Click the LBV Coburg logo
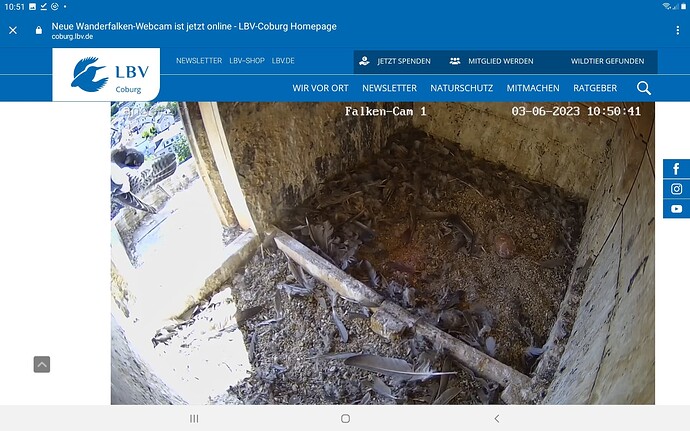 pos(106,74)
